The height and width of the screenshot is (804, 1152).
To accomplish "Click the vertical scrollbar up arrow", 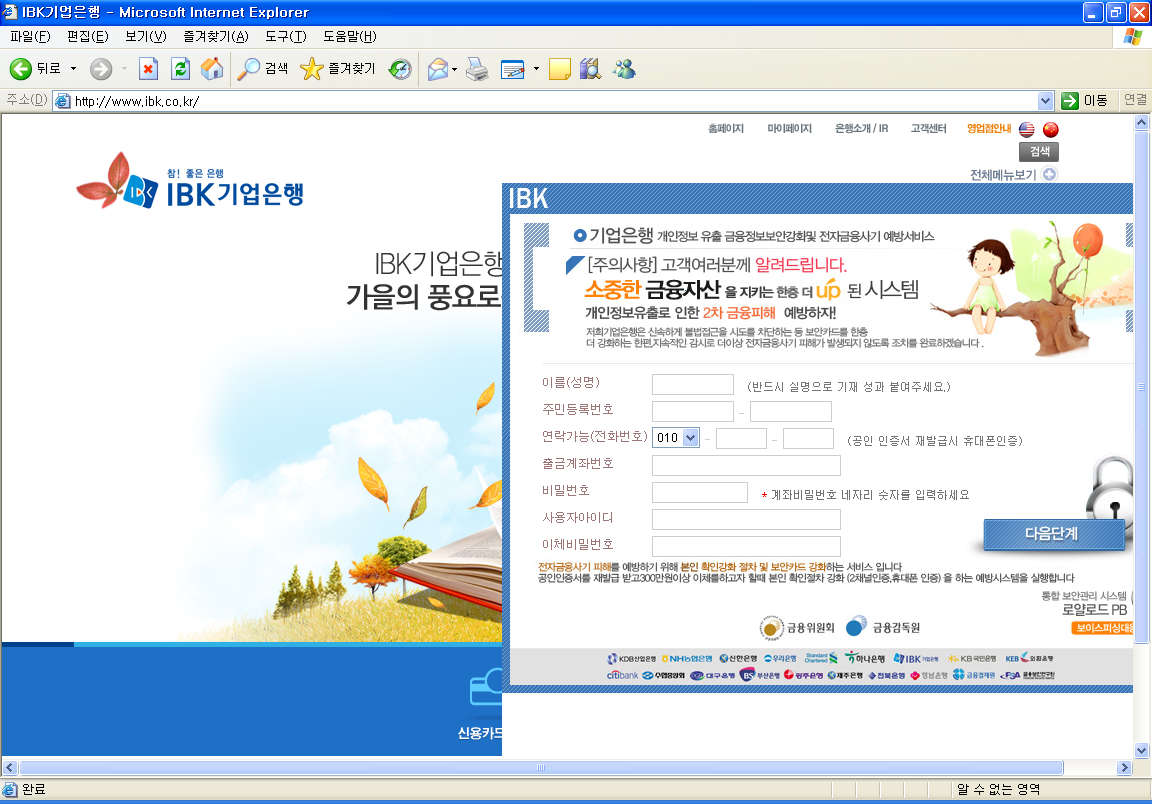I will click(x=1141, y=123).
